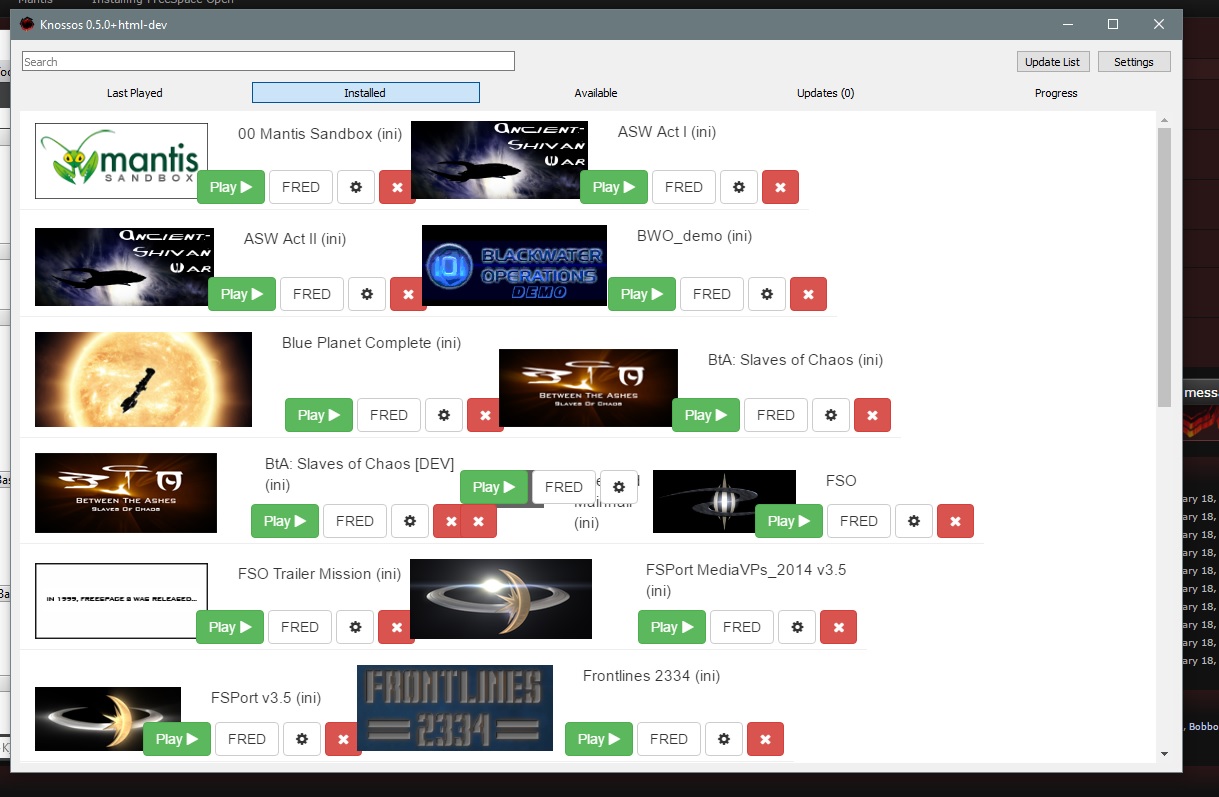Play Blue Planet Complete

pyautogui.click(x=319, y=415)
